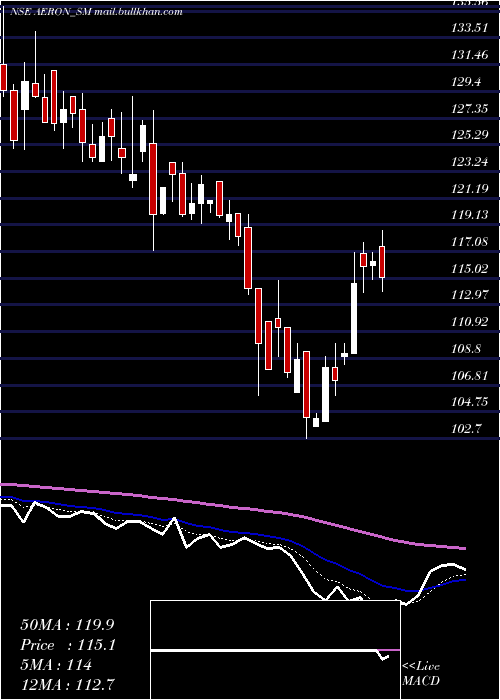The height and width of the screenshot is (700, 500).
Task: Click the 106.81 price axis label
Action: click(470, 375)
